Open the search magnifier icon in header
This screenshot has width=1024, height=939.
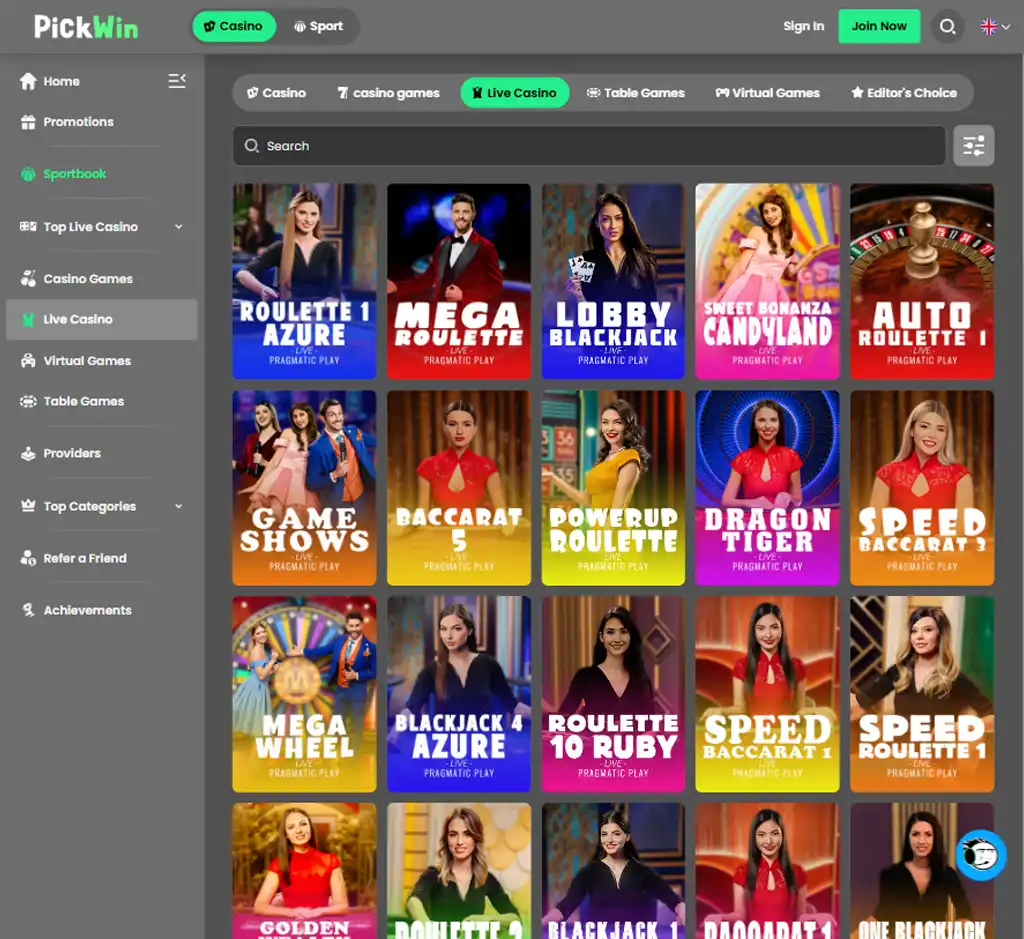tap(948, 27)
